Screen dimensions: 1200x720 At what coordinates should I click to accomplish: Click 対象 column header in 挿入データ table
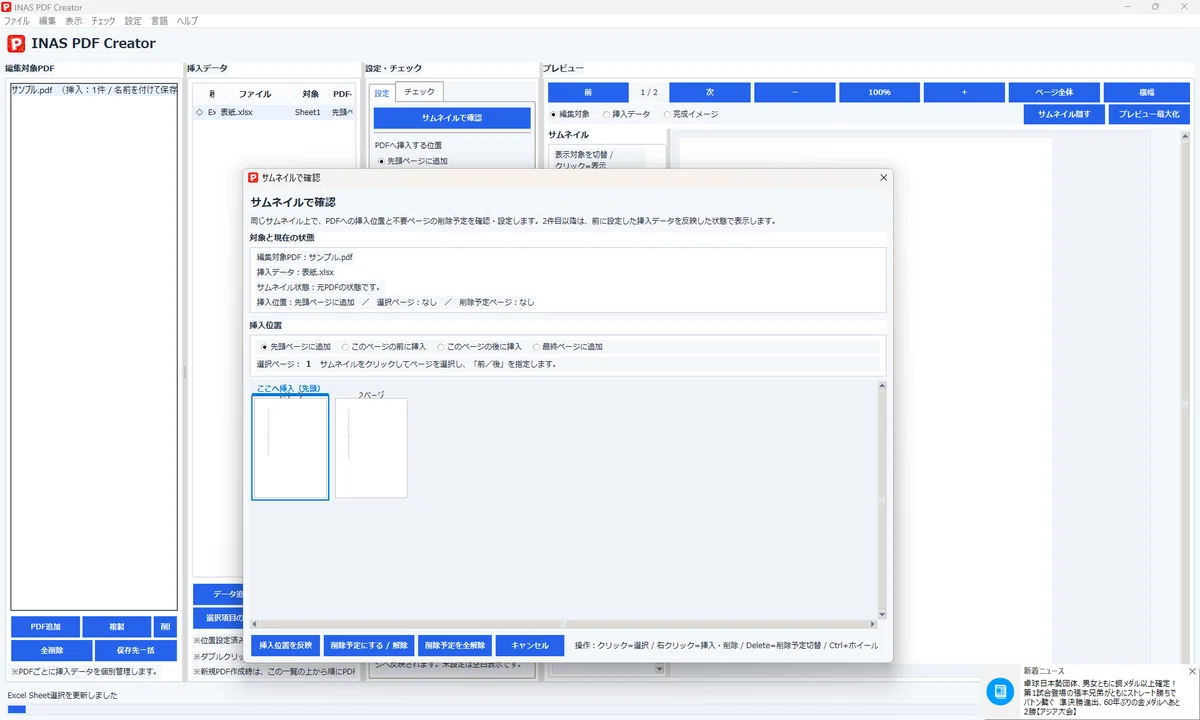310,93
